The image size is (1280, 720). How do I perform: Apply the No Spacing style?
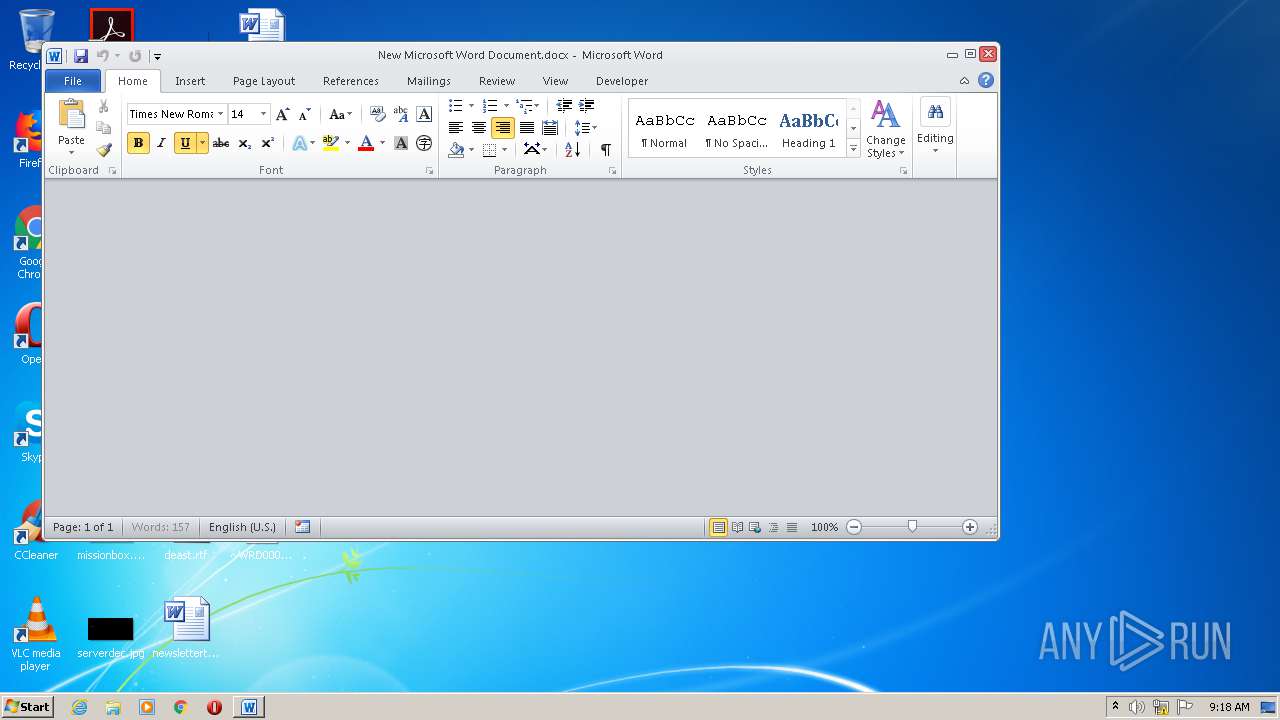click(737, 129)
